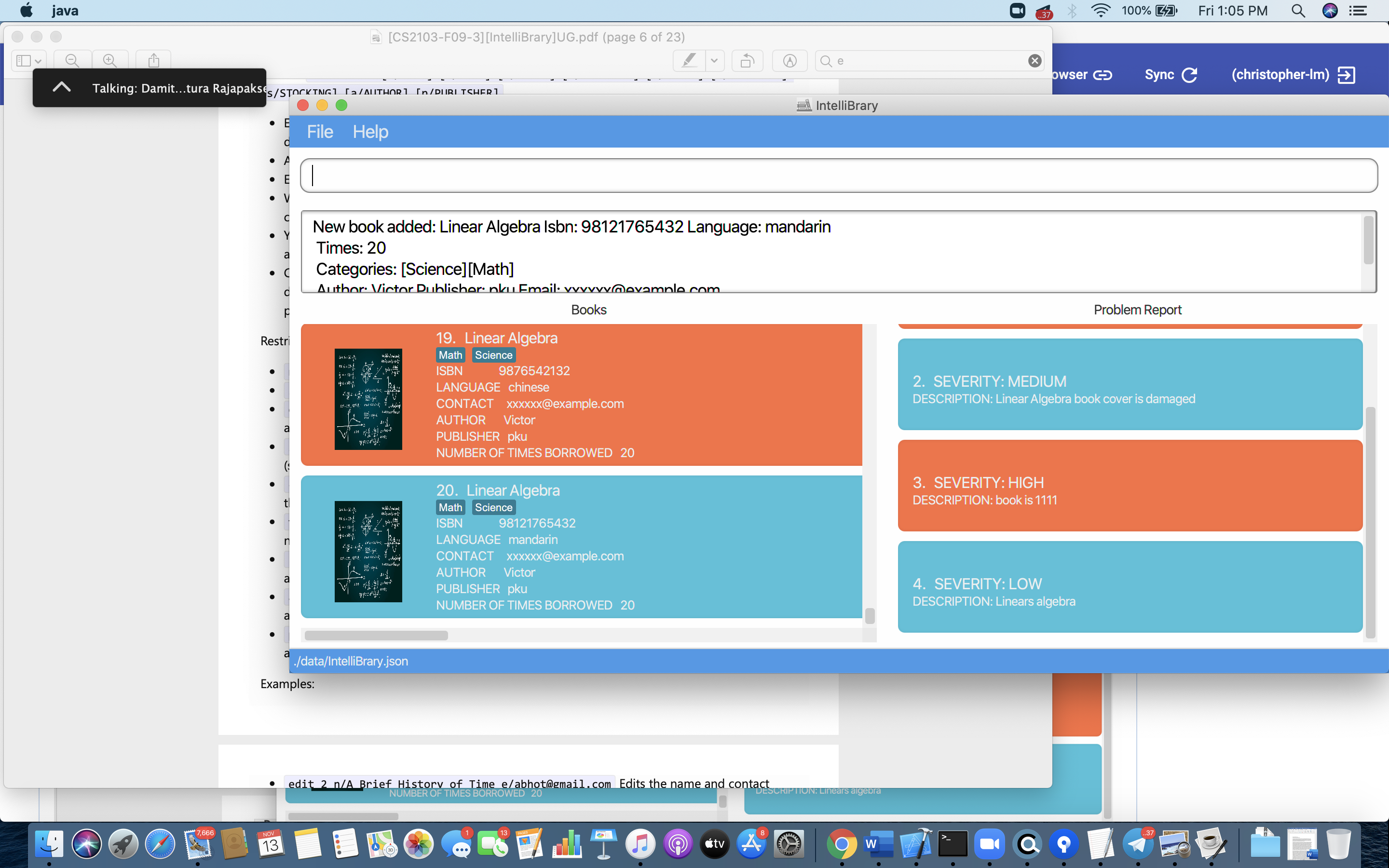Viewport: 1389px width, 868px height.
Task: Clear the Preview search field with X
Action: point(1035,61)
